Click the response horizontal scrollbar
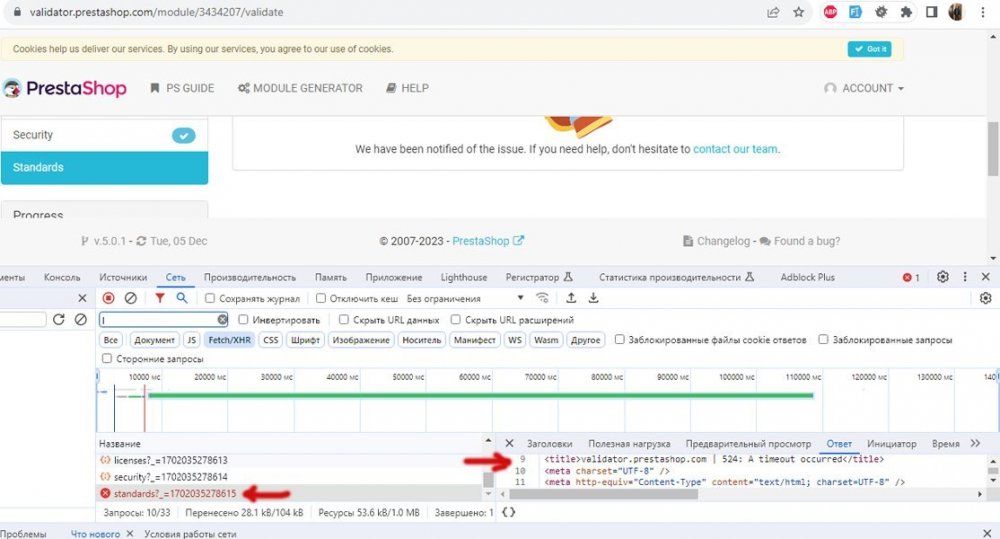Screen dimensions: 1000x539 pos(603,494)
